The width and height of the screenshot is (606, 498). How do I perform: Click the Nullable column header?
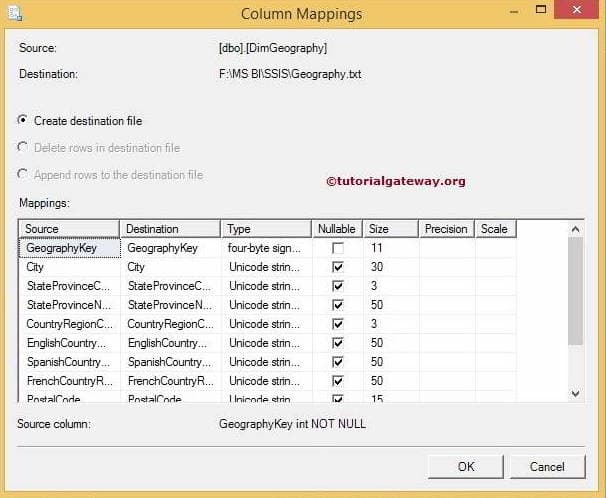(x=337, y=229)
